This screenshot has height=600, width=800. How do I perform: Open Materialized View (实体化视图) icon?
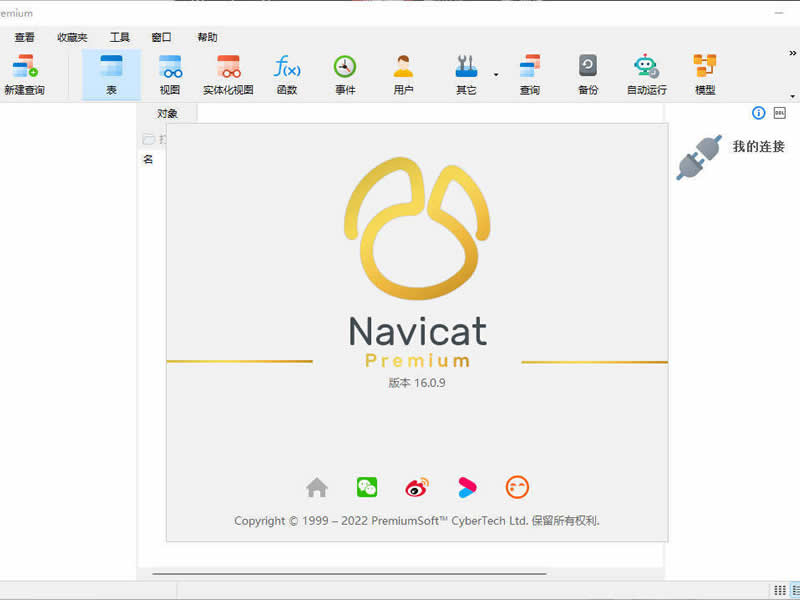click(x=228, y=75)
